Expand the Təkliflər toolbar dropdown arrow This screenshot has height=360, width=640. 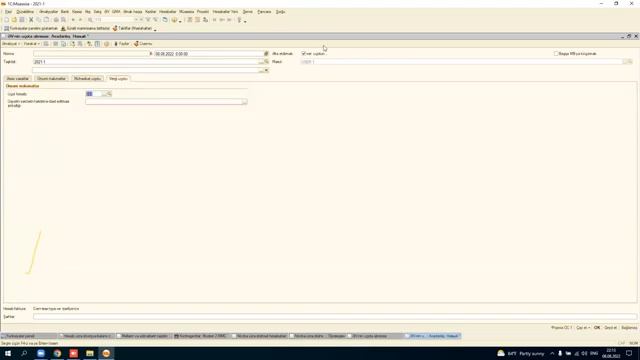155,29
